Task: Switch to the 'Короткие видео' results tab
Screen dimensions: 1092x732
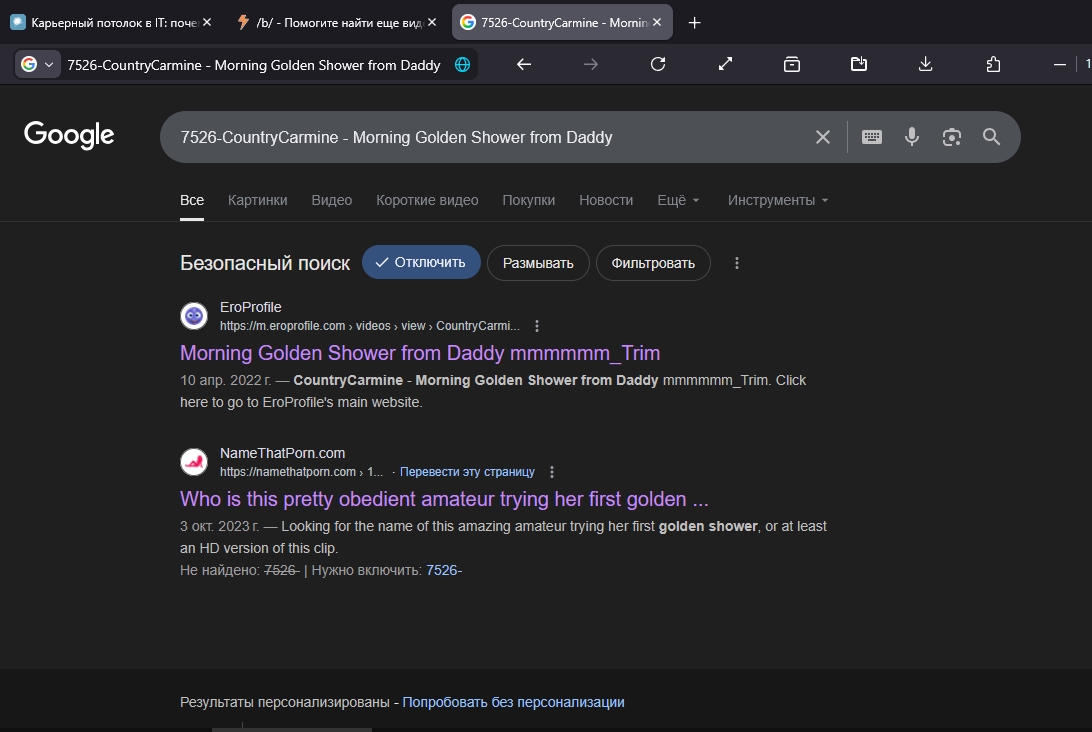Action: (x=427, y=201)
